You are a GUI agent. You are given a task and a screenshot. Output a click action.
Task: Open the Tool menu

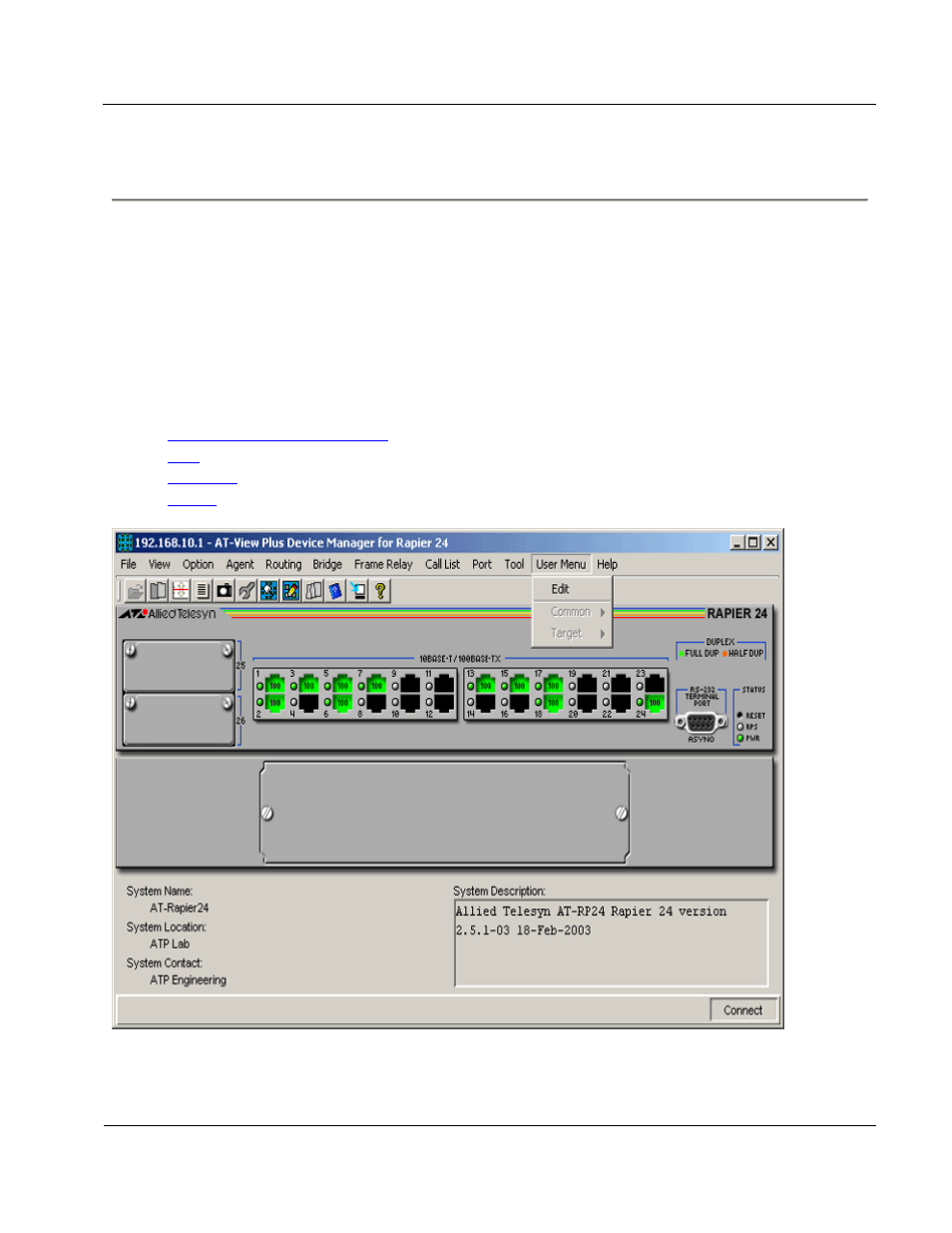(x=514, y=564)
